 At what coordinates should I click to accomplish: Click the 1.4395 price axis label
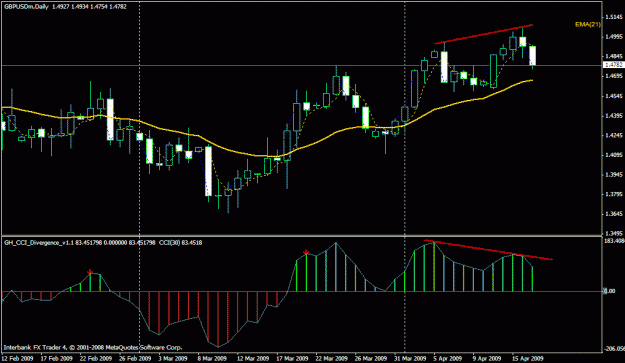(x=614, y=116)
